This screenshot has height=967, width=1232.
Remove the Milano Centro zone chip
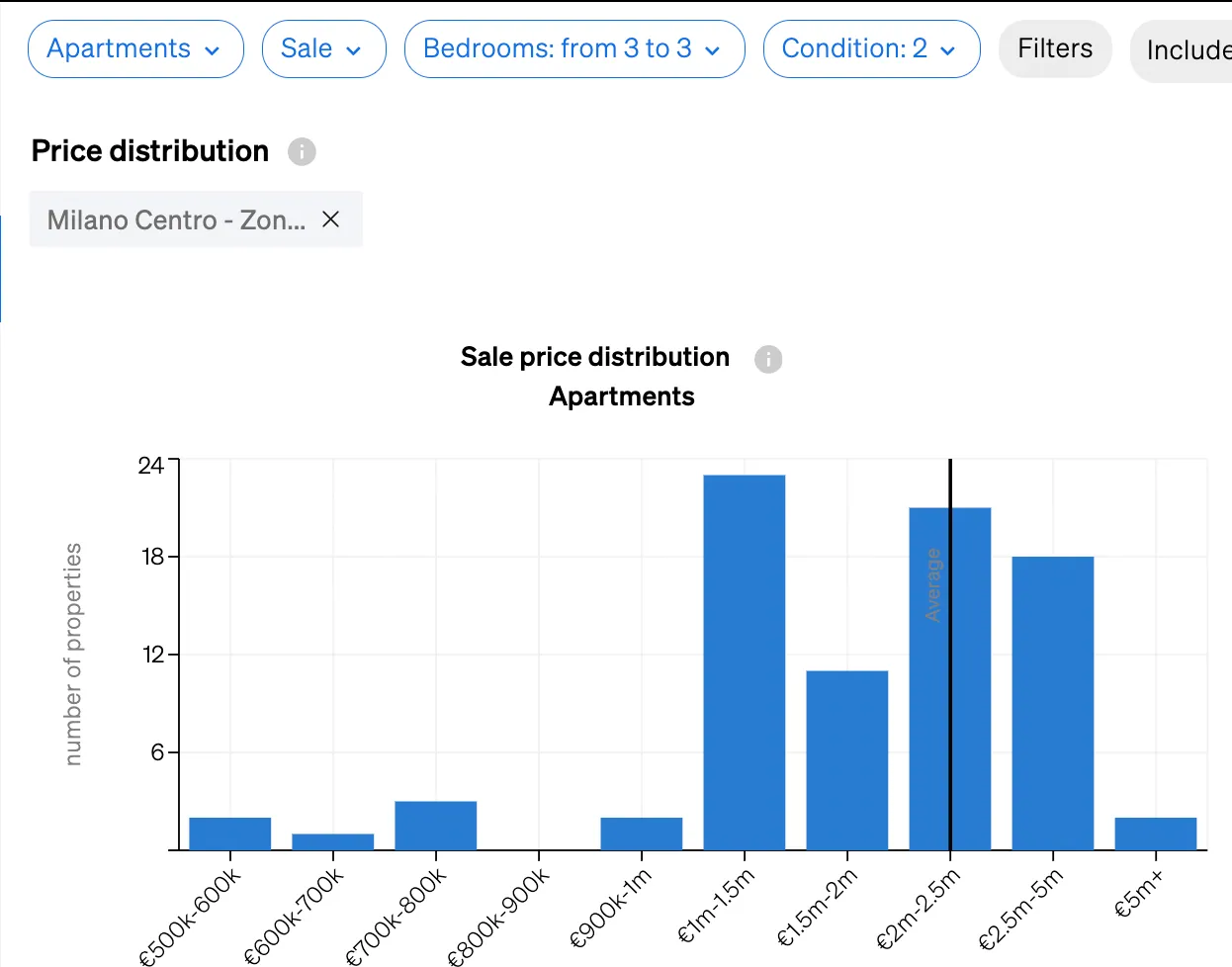tap(331, 220)
